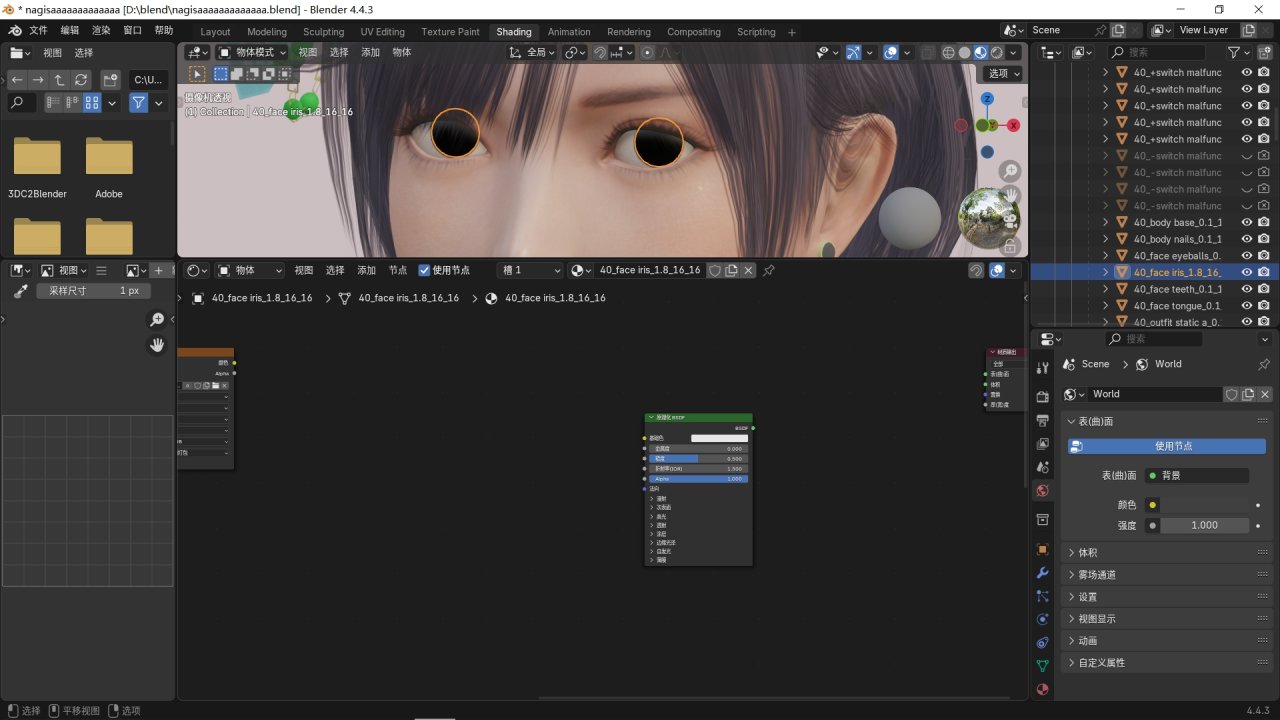1280x720 pixels.
Task: Expand the 体积 panel
Action: (1088, 552)
